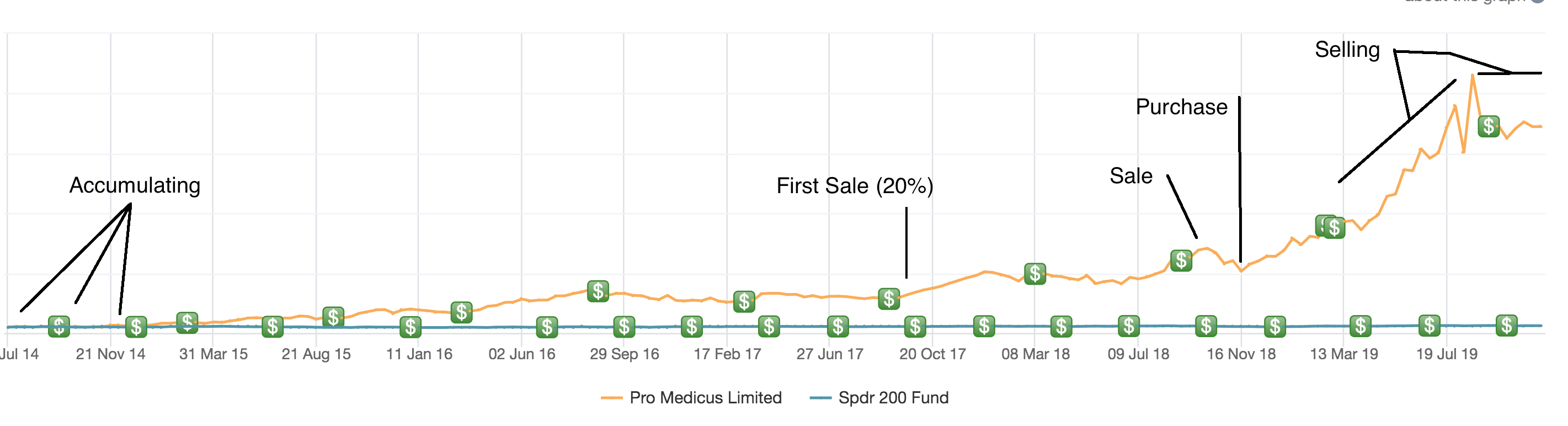The width and height of the screenshot is (1568, 426).
Task: Click price dip under the Purchase annotation line
Action: pos(1241,271)
